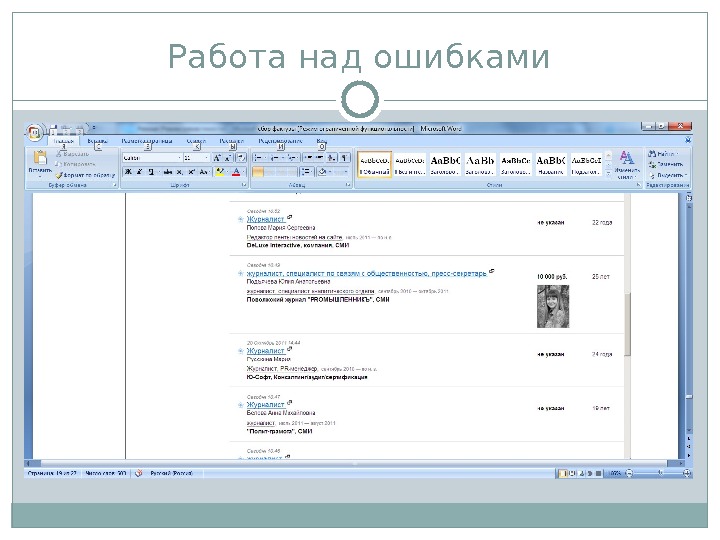
Task: Apply subscript formatting (x₂)
Action: [x=180, y=172]
